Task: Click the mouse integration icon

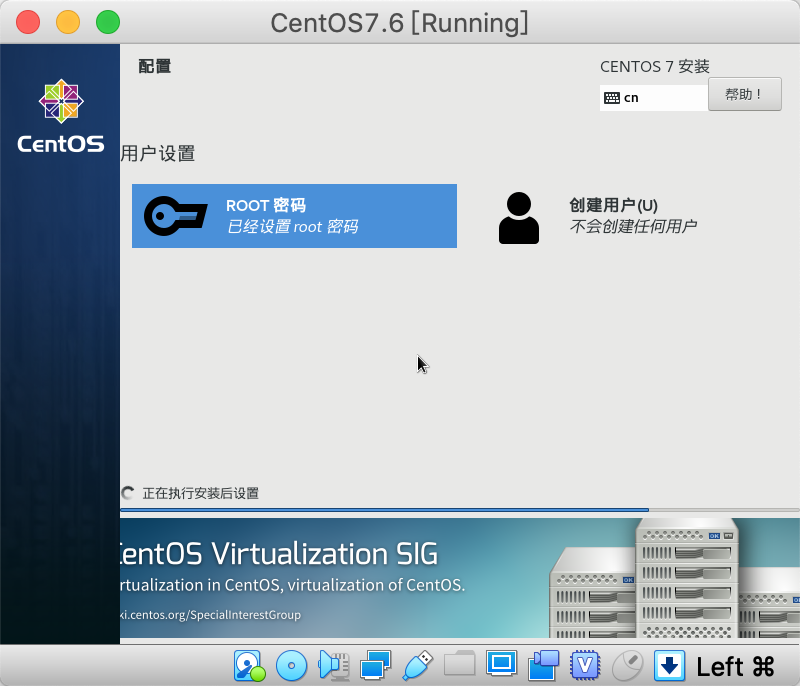Action: tap(627, 666)
